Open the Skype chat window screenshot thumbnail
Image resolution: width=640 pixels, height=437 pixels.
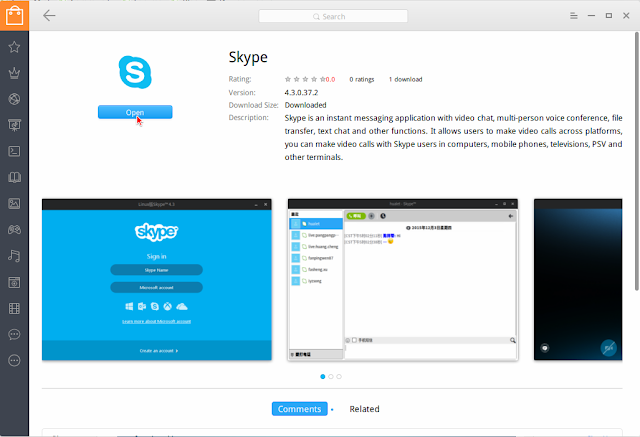tap(403, 280)
